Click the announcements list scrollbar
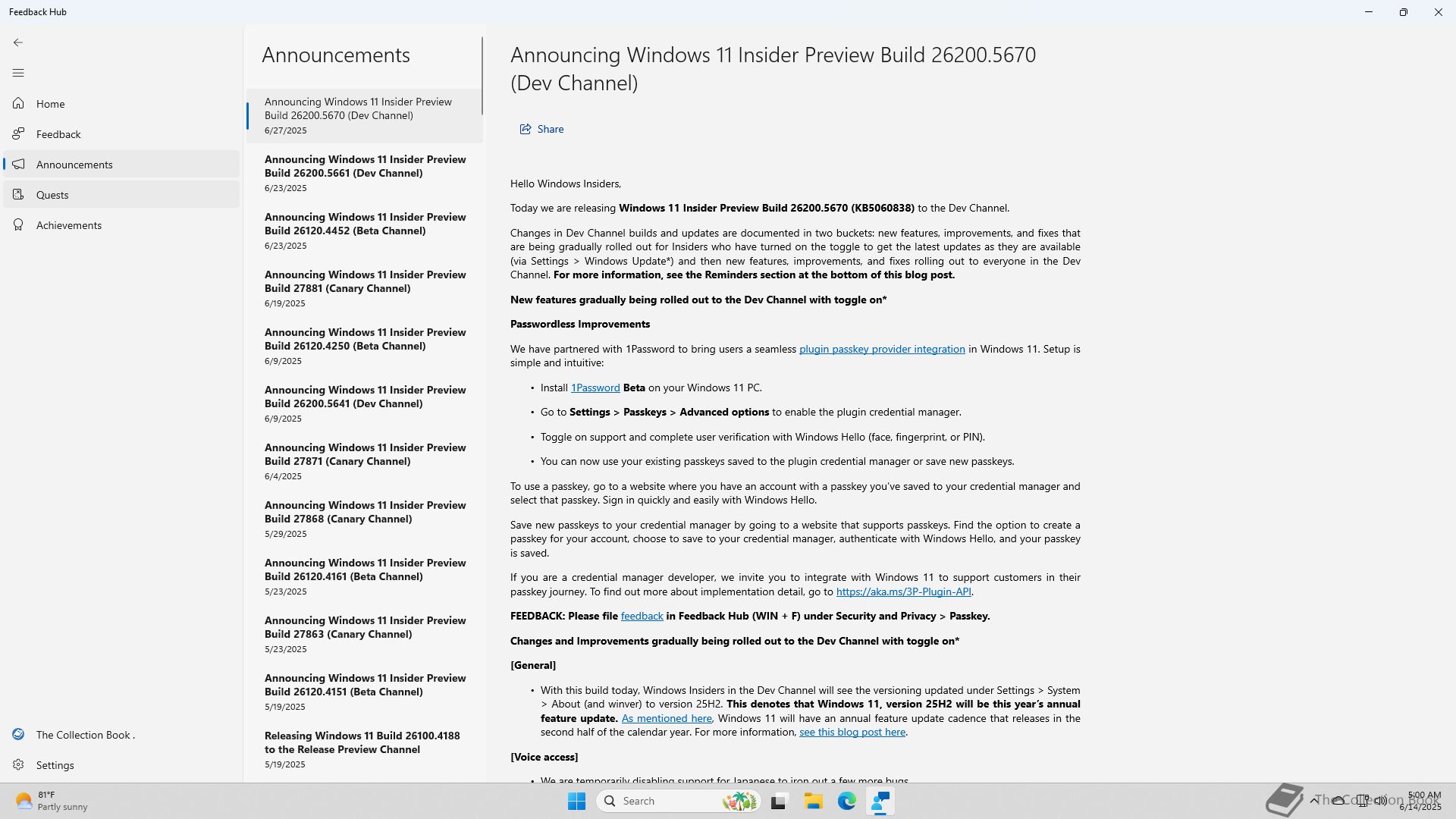The image size is (1456, 819). click(482, 76)
